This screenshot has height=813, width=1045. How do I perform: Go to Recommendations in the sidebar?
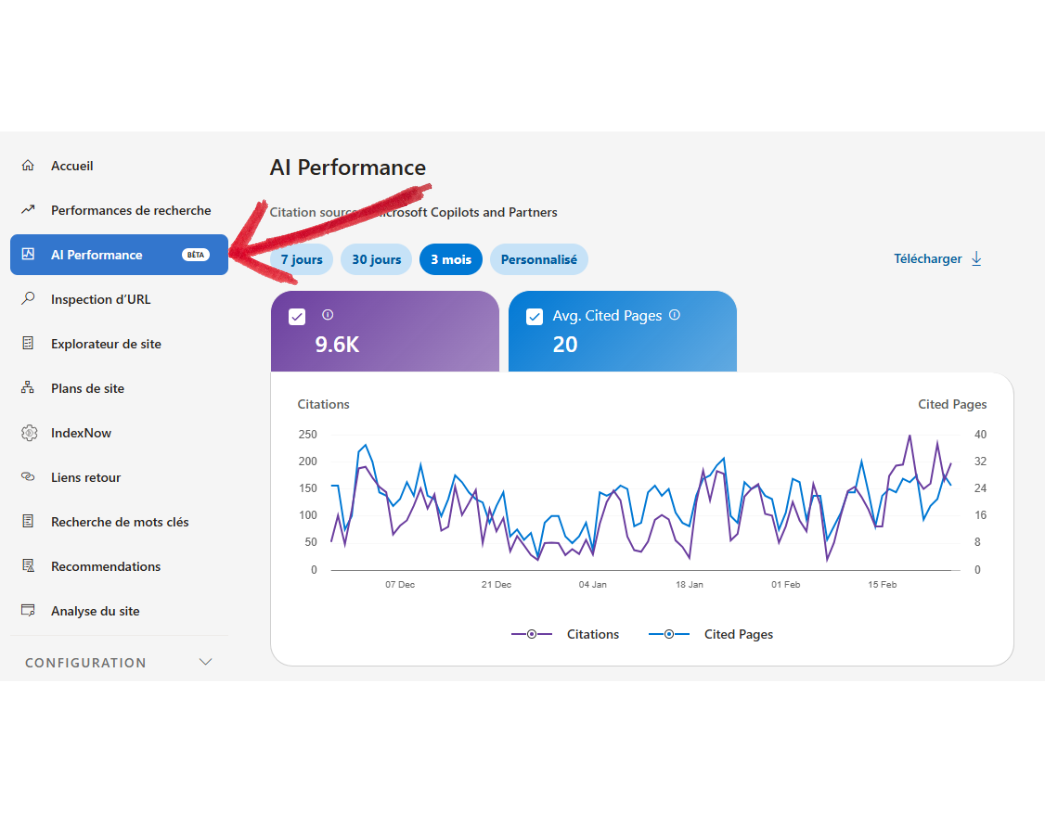click(x=105, y=566)
